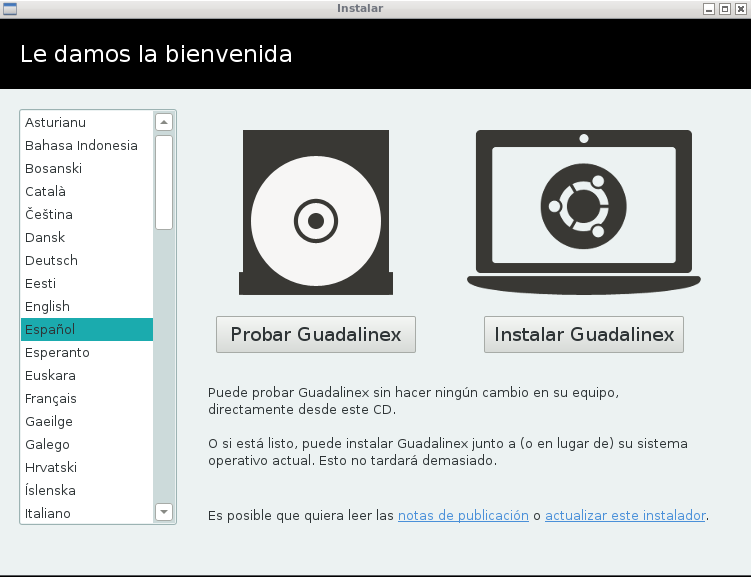The image size is (751, 577).
Task: Click the language list scroll down arrow
Action: point(164,512)
